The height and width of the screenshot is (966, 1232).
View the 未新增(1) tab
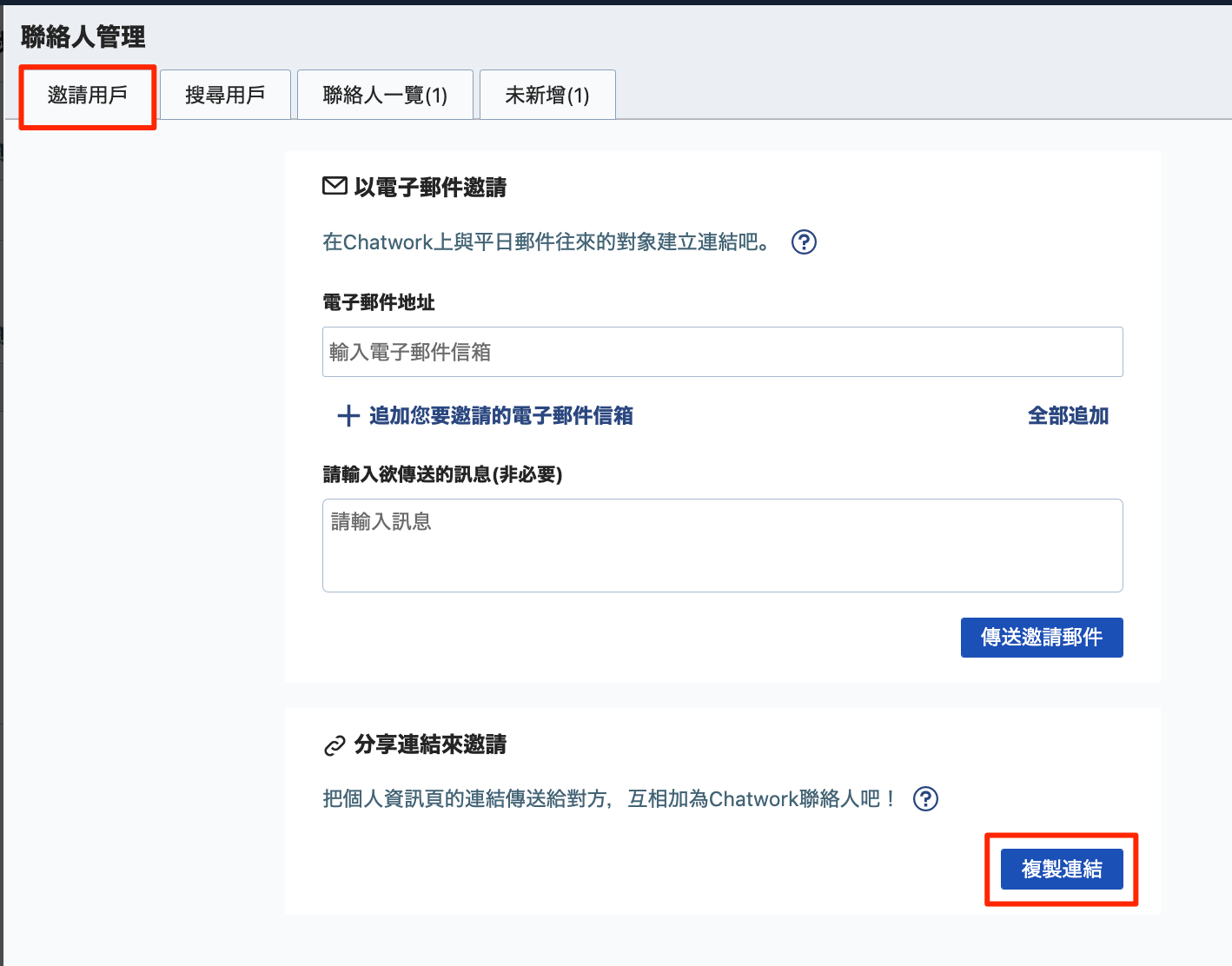pyautogui.click(x=546, y=95)
